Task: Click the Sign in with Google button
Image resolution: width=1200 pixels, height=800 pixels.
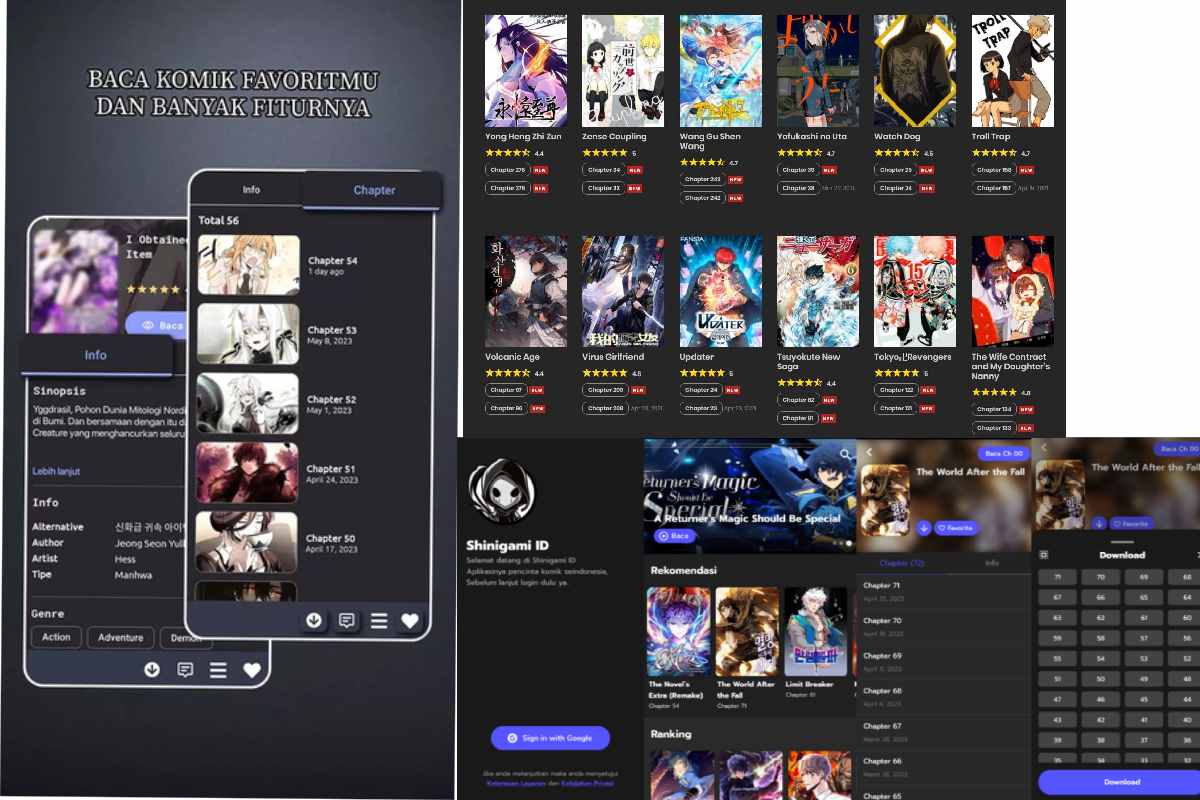Action: coord(550,738)
